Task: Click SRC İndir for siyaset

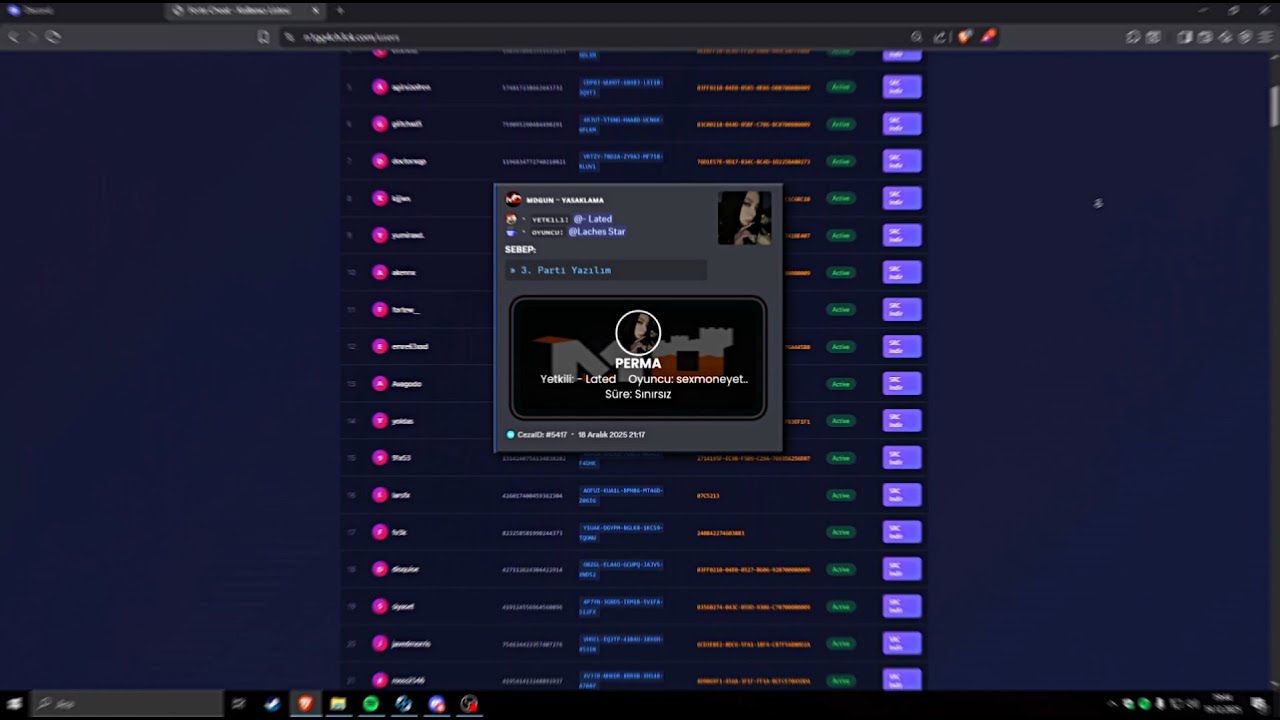Action: pos(901,606)
